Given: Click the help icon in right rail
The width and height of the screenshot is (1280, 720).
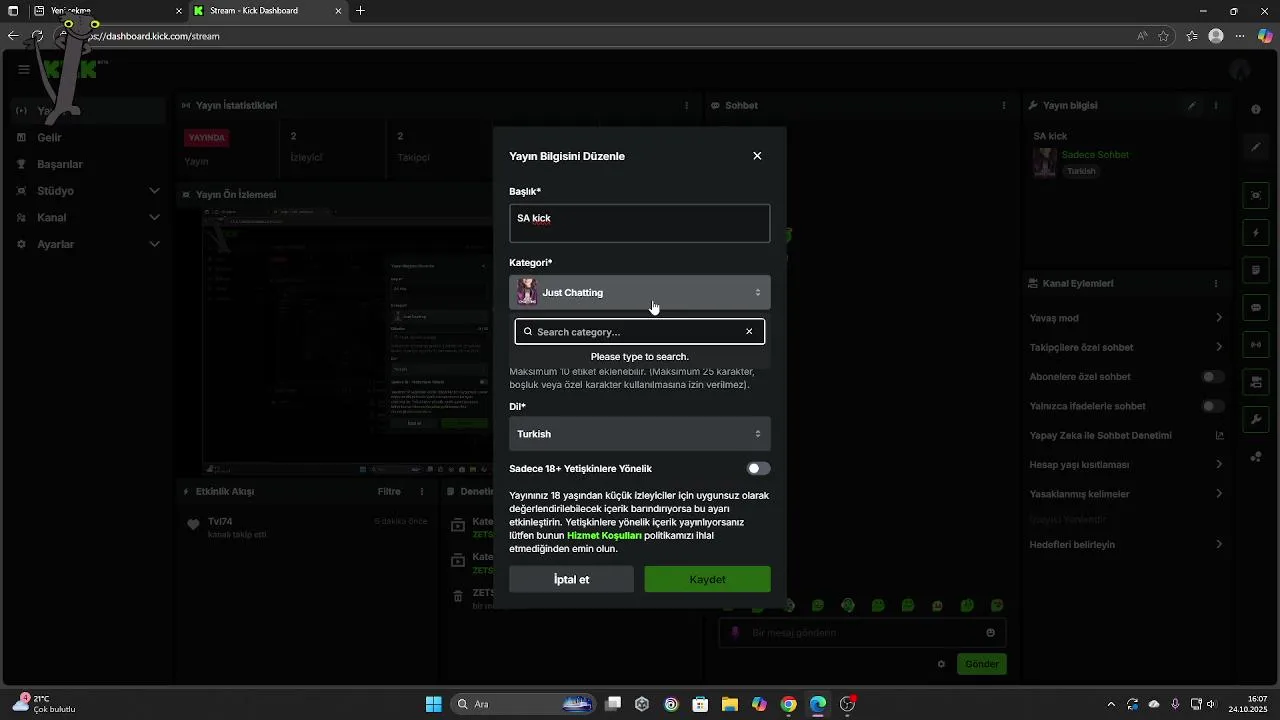Looking at the screenshot, I should 1256,109.
